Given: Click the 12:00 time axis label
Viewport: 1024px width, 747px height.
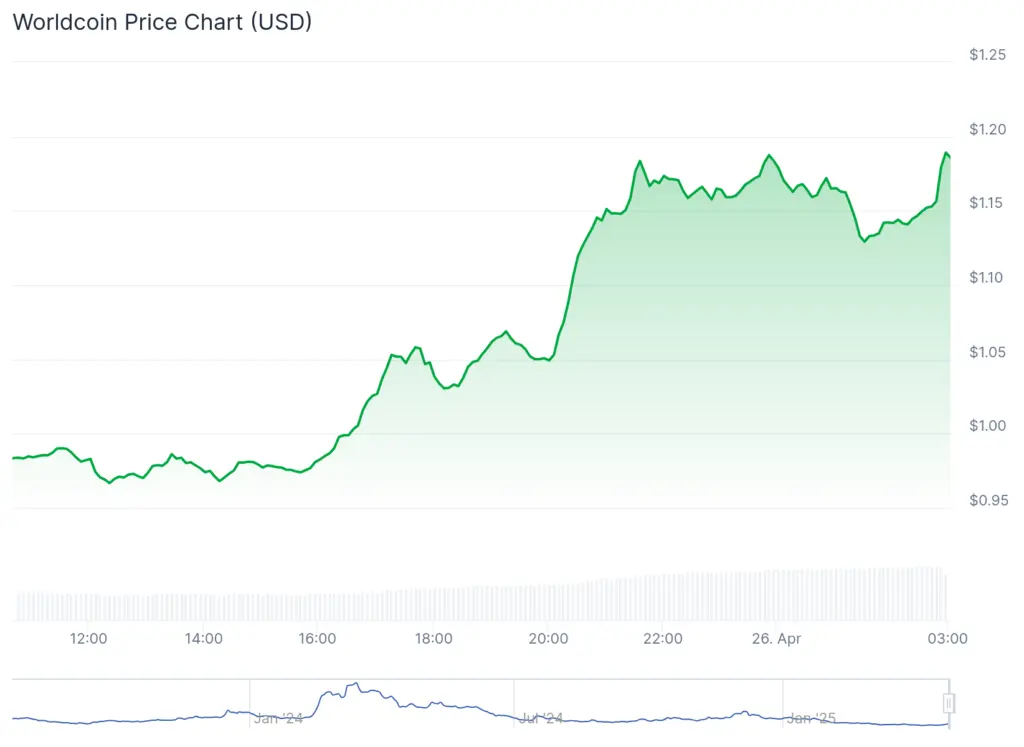Looking at the screenshot, I should pos(89,638).
